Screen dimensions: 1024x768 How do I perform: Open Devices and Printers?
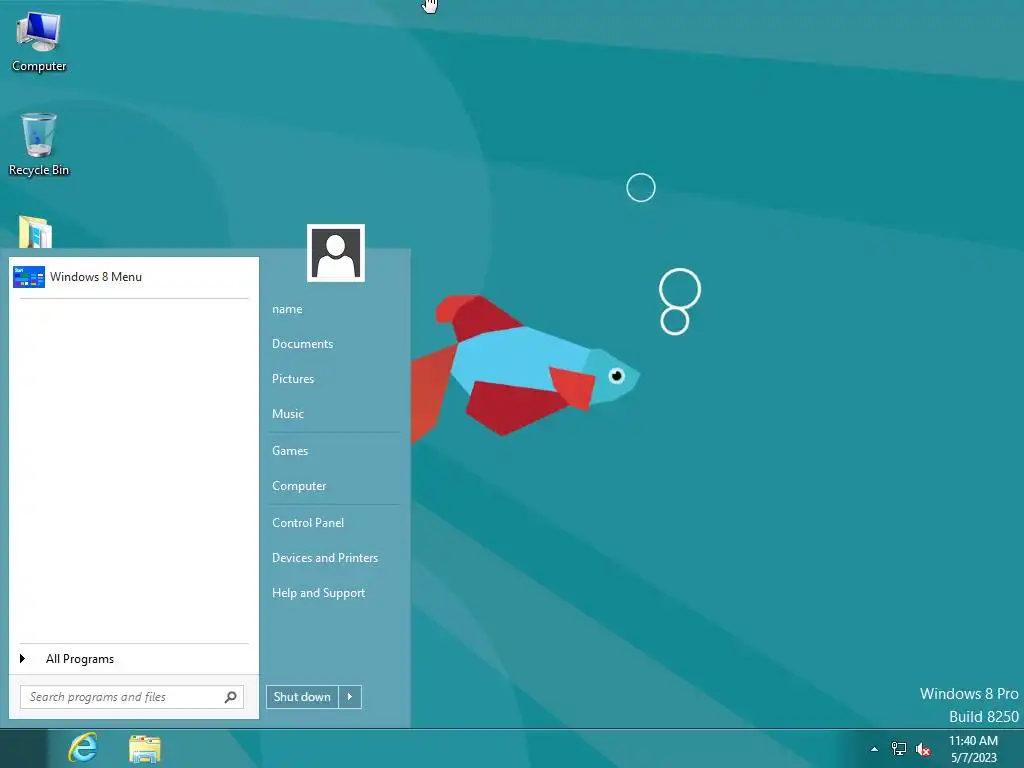coord(325,558)
